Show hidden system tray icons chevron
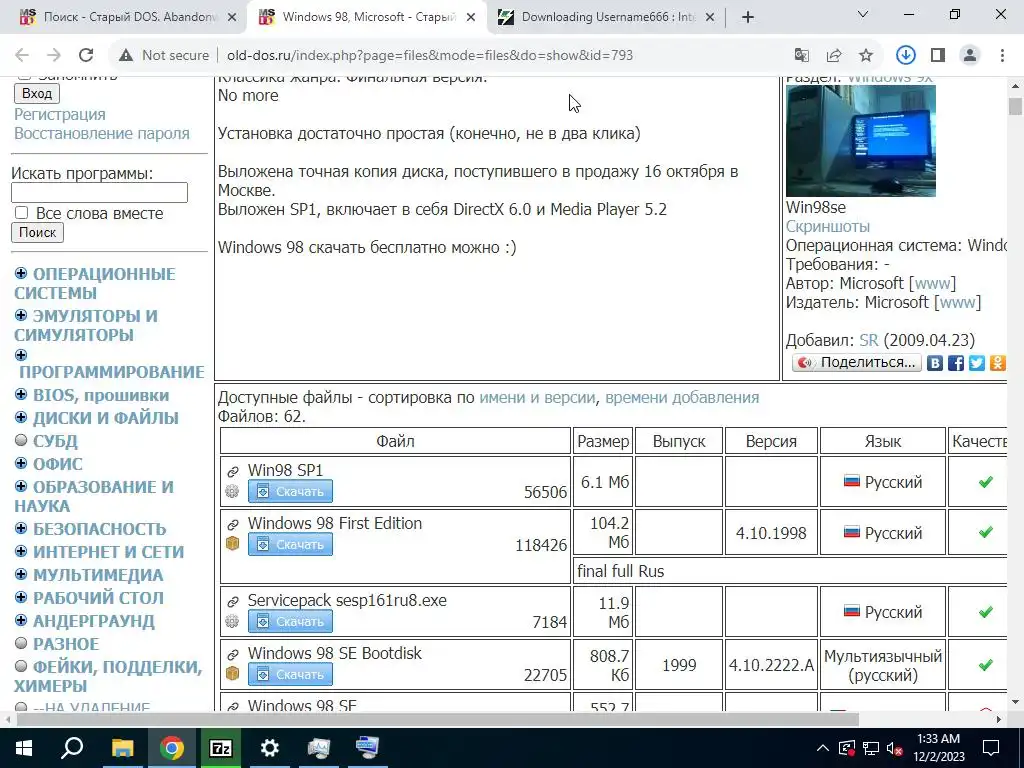1024x768 pixels. [x=823, y=748]
